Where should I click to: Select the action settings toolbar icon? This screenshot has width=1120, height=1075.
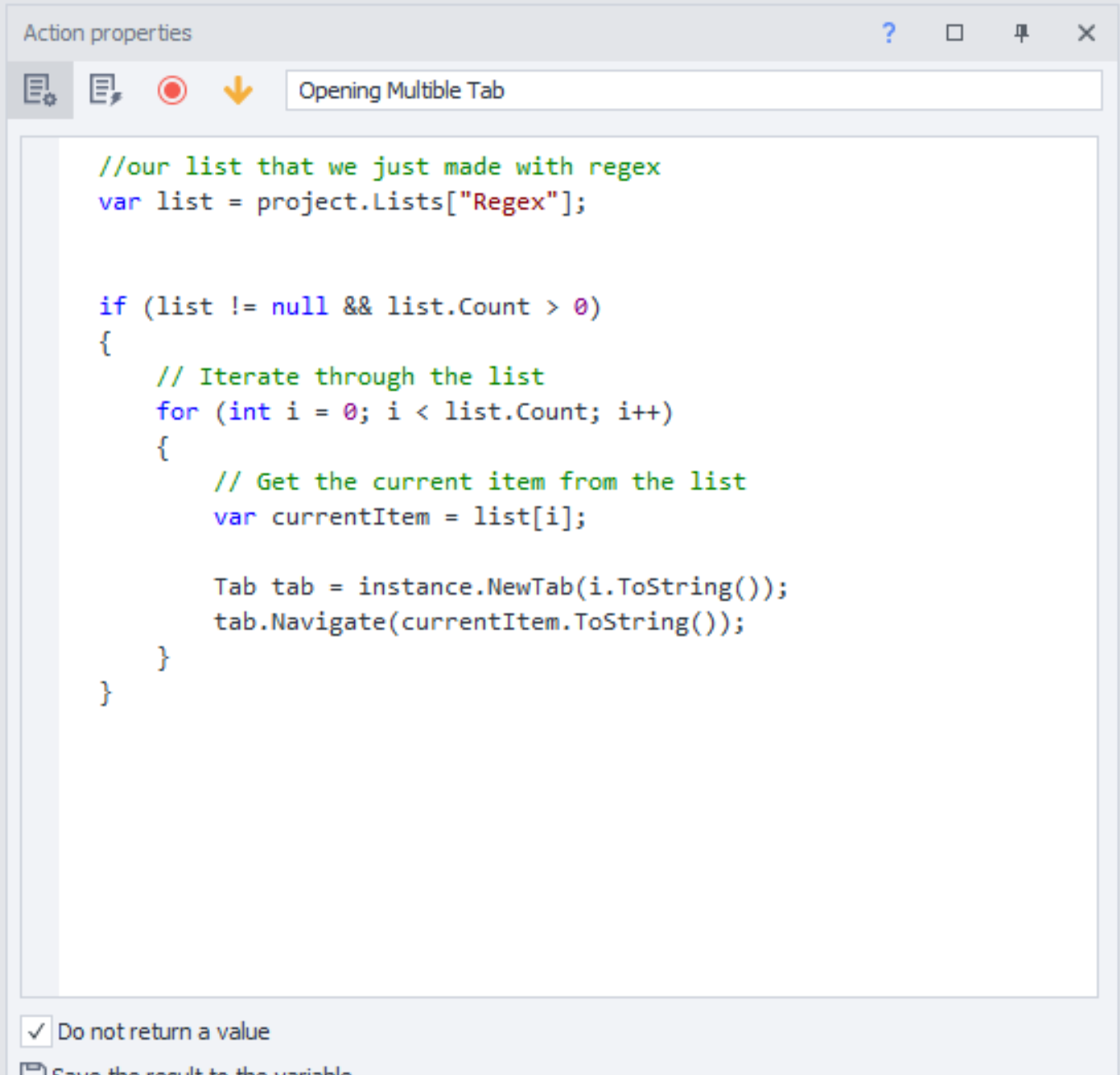click(x=40, y=90)
